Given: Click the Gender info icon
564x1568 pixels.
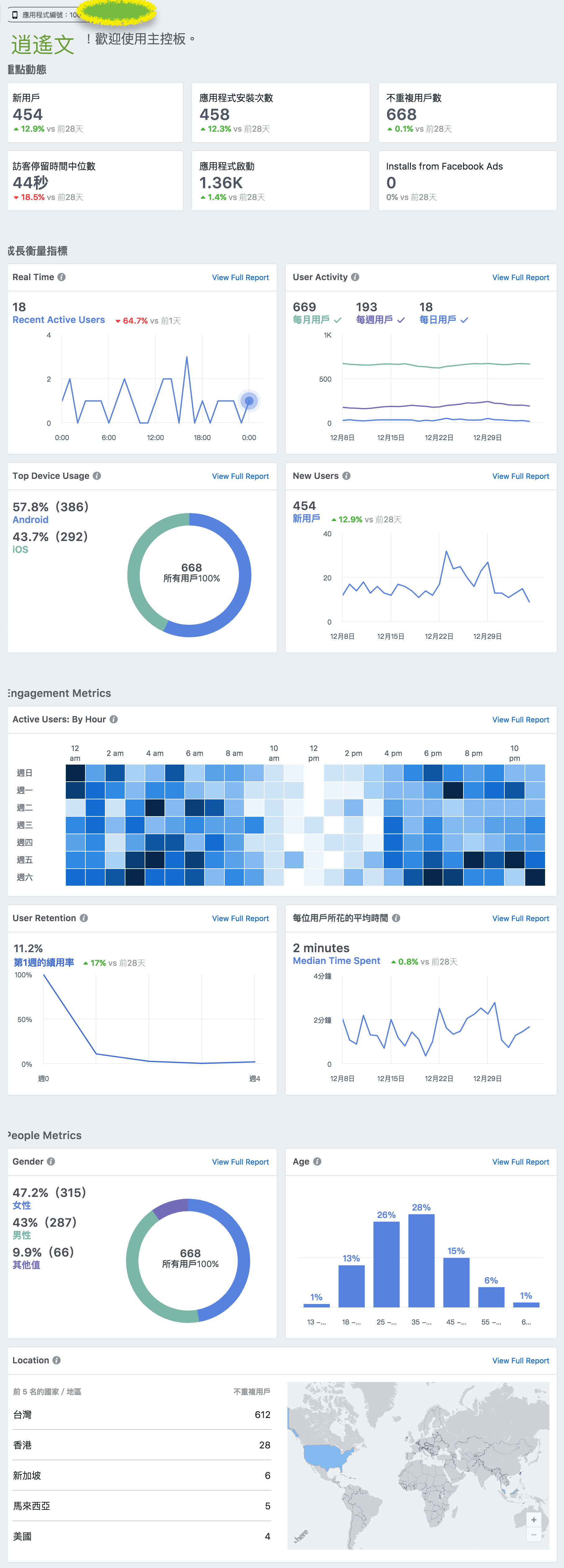Looking at the screenshot, I should [51, 1161].
